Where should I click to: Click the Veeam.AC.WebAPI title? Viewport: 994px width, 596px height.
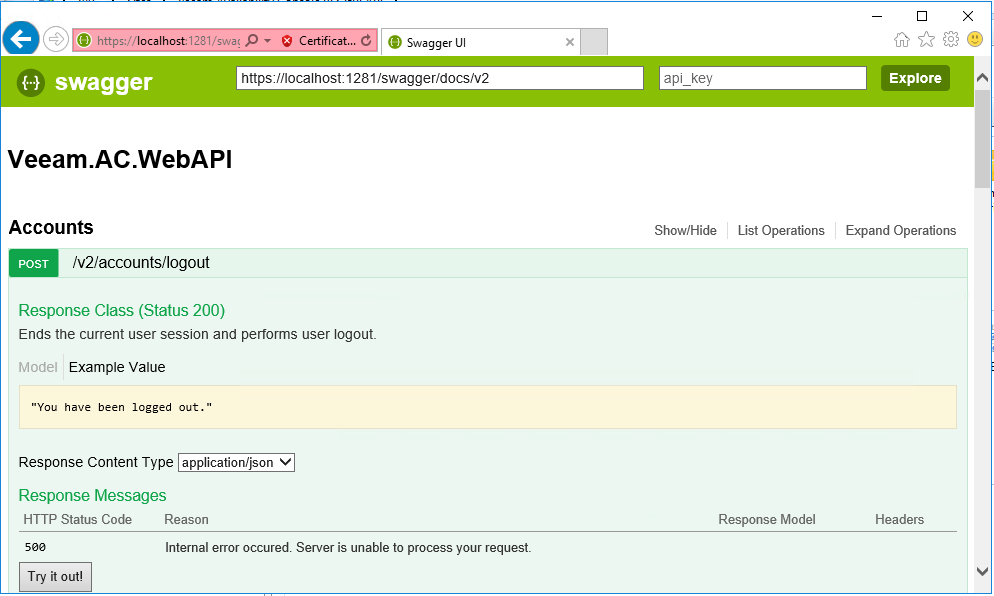(120, 159)
